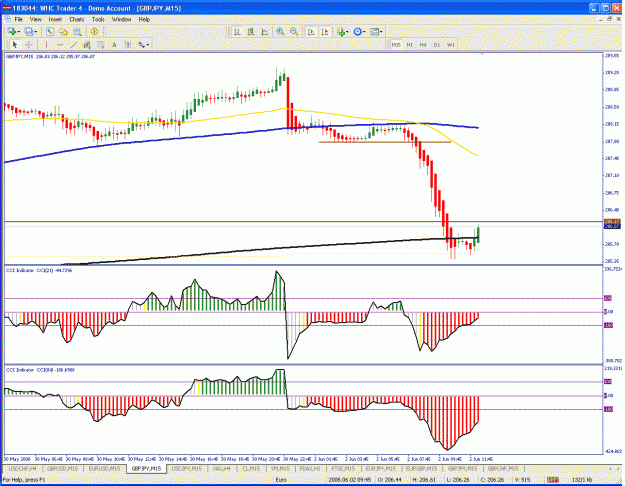Screen dimensions: 625x486
Task: Switch chart to candlesticks type
Action: tap(251, 31)
